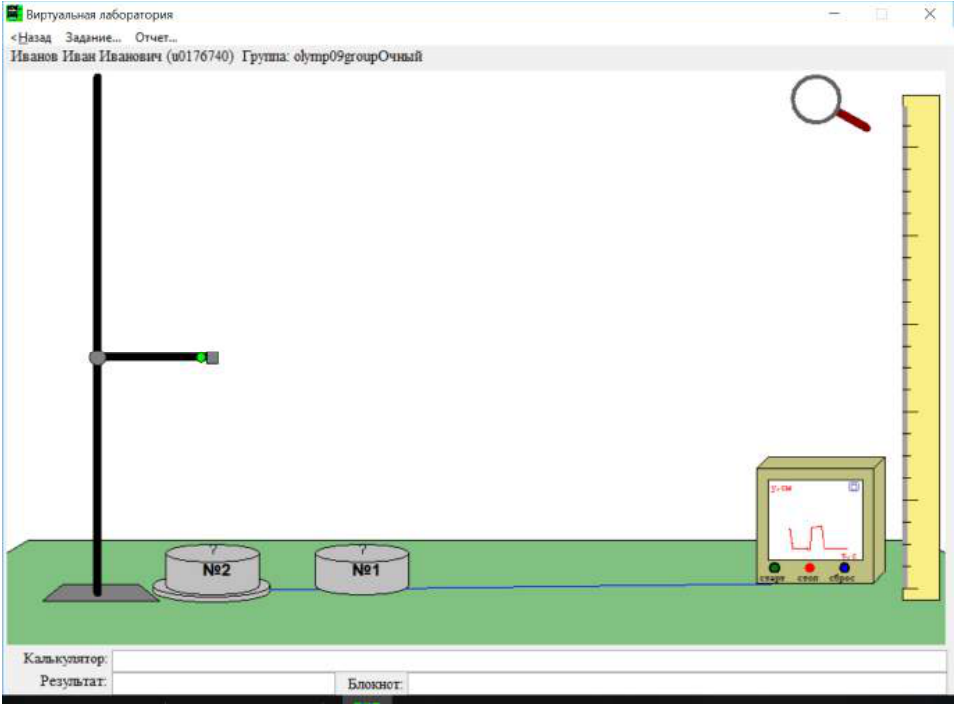Image resolution: width=956 pixels, height=706 pixels.
Task: Focus the Результат input field
Action: tap(224, 683)
